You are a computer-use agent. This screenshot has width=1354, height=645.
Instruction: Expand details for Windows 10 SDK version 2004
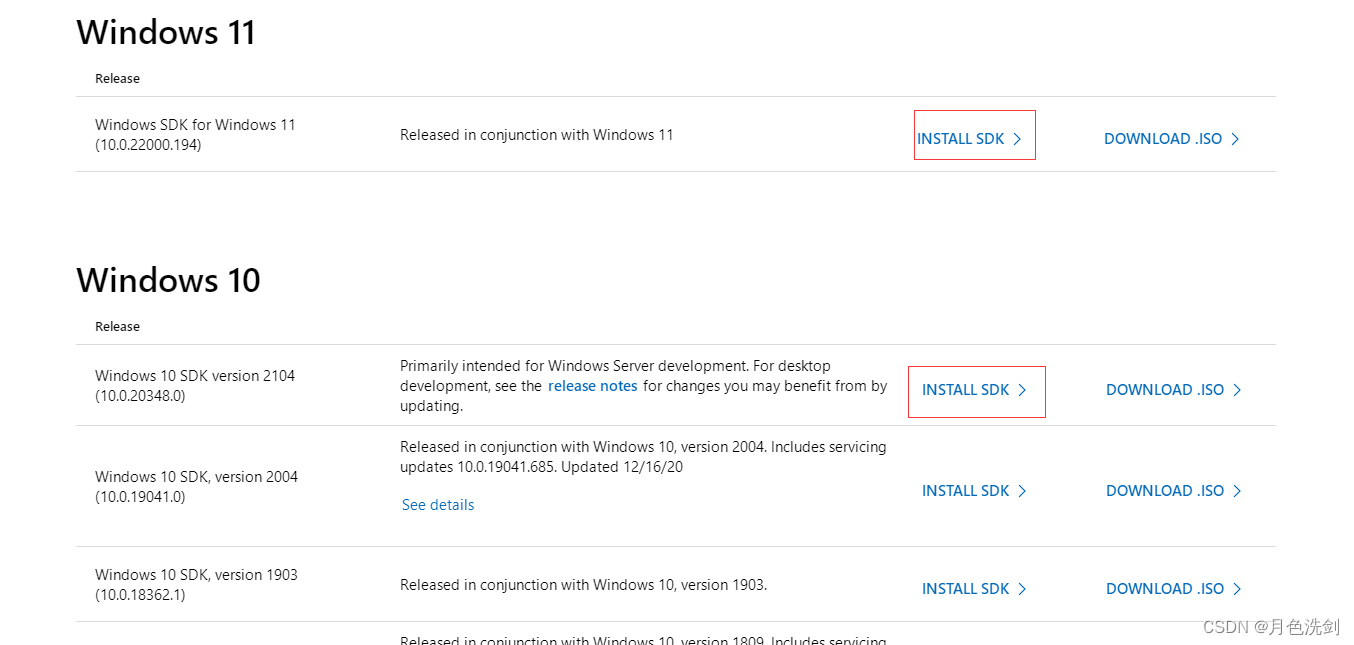(437, 504)
